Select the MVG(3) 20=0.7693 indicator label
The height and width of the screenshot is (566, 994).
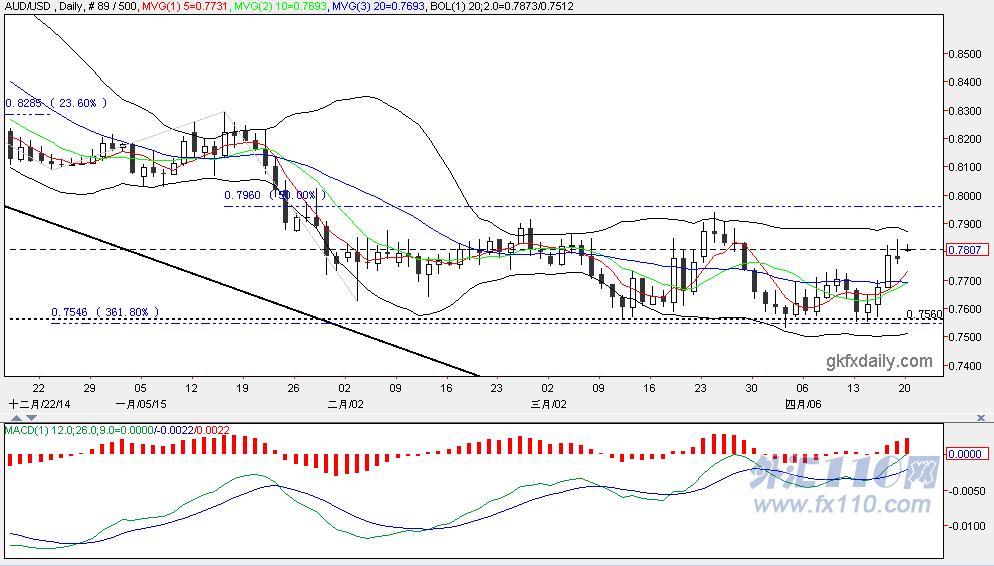[x=378, y=6]
